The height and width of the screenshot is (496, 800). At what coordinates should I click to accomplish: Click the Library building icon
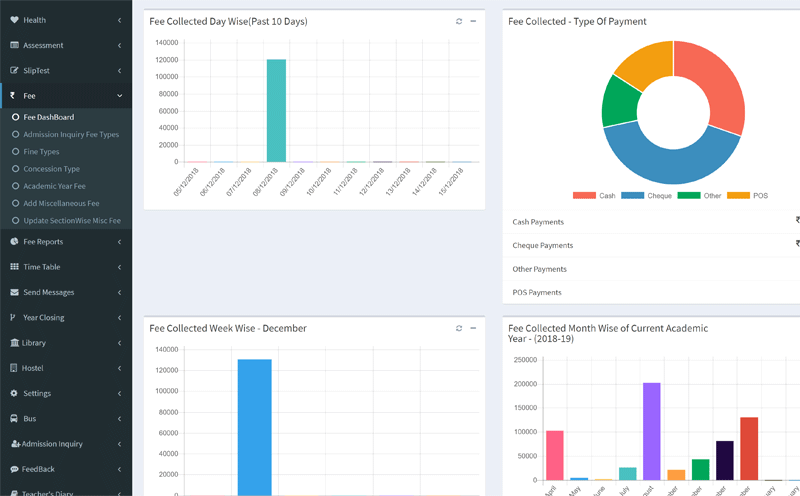coord(14,342)
